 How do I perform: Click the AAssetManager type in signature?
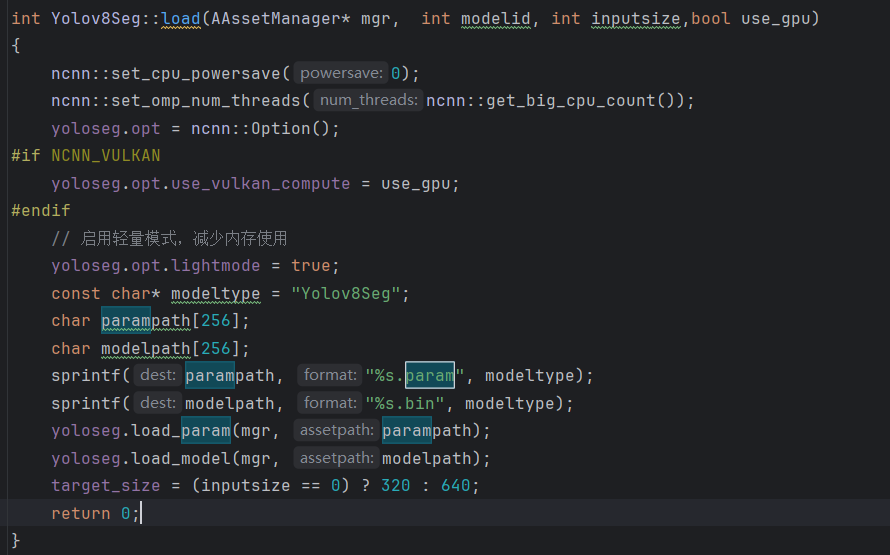coord(275,19)
